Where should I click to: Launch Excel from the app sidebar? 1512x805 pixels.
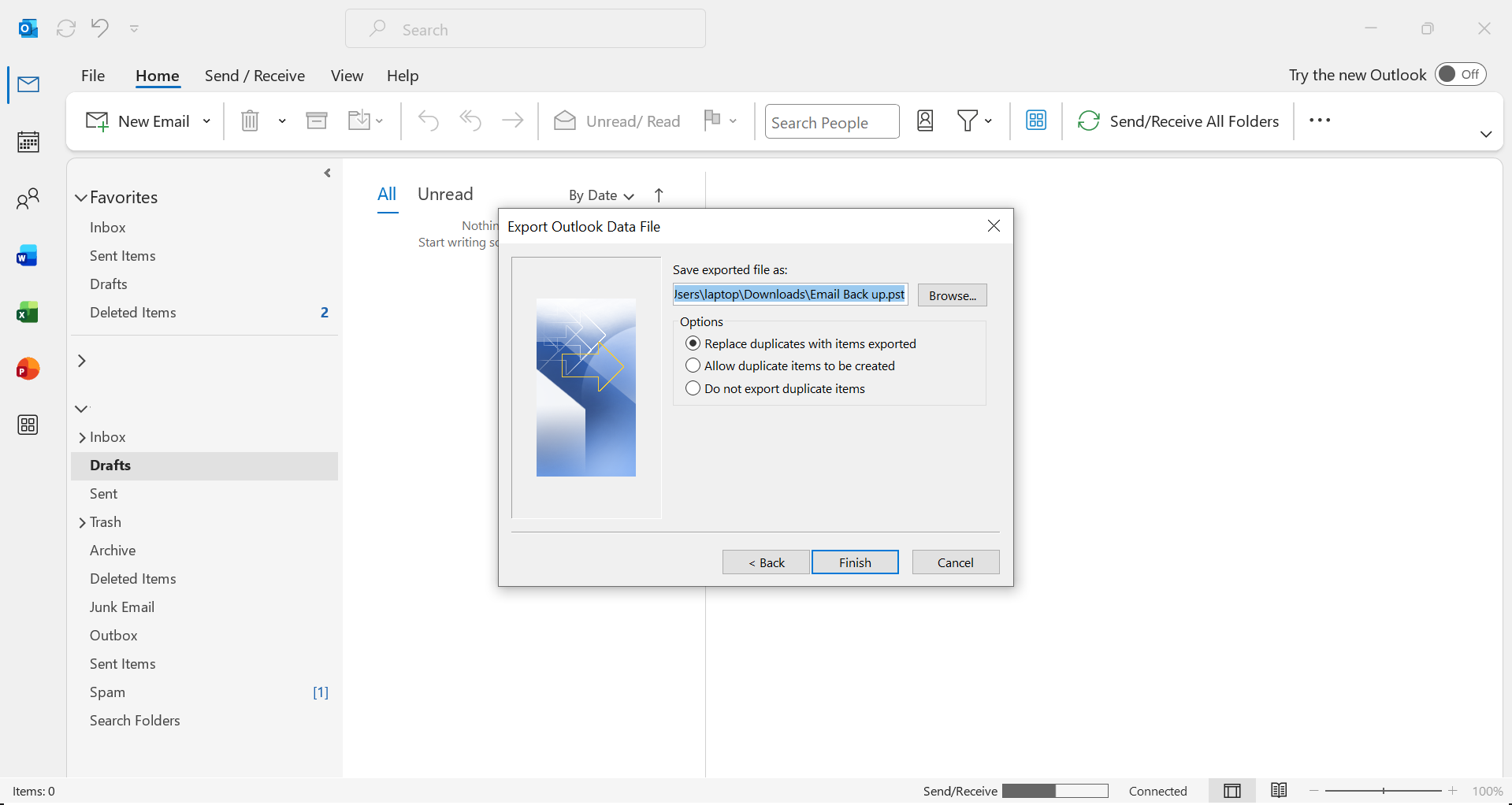pos(28,313)
